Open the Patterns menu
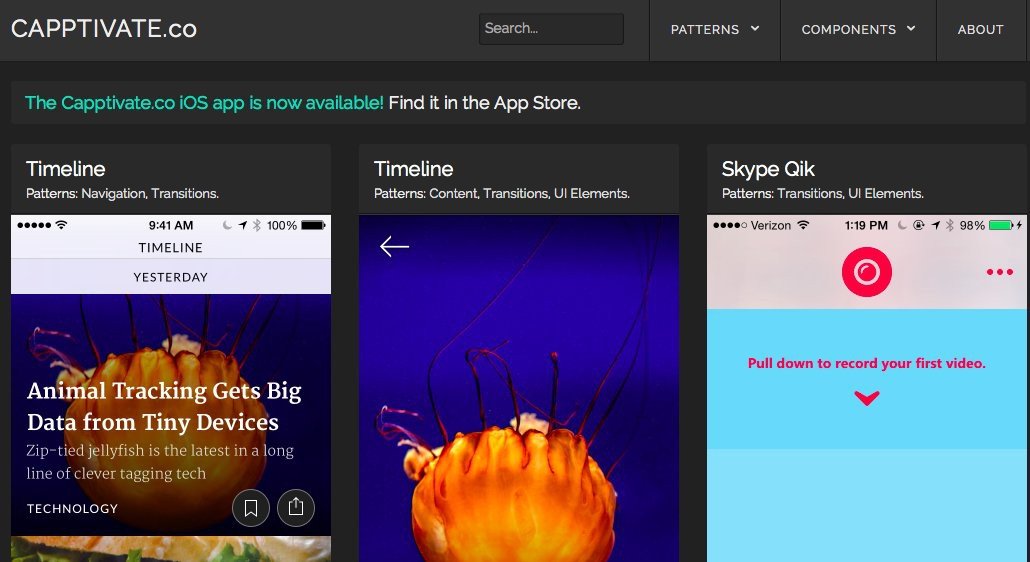 [715, 30]
